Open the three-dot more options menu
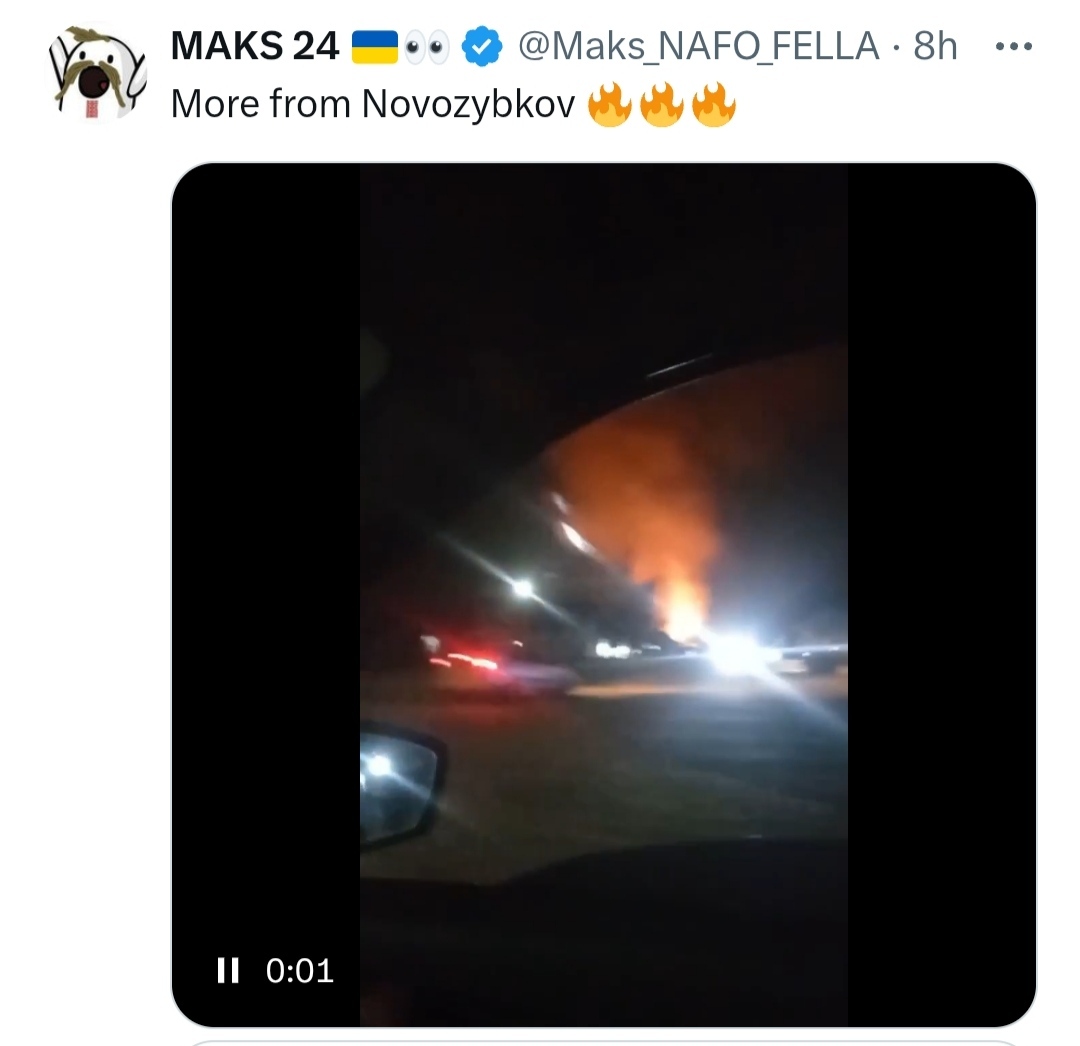 click(1014, 47)
